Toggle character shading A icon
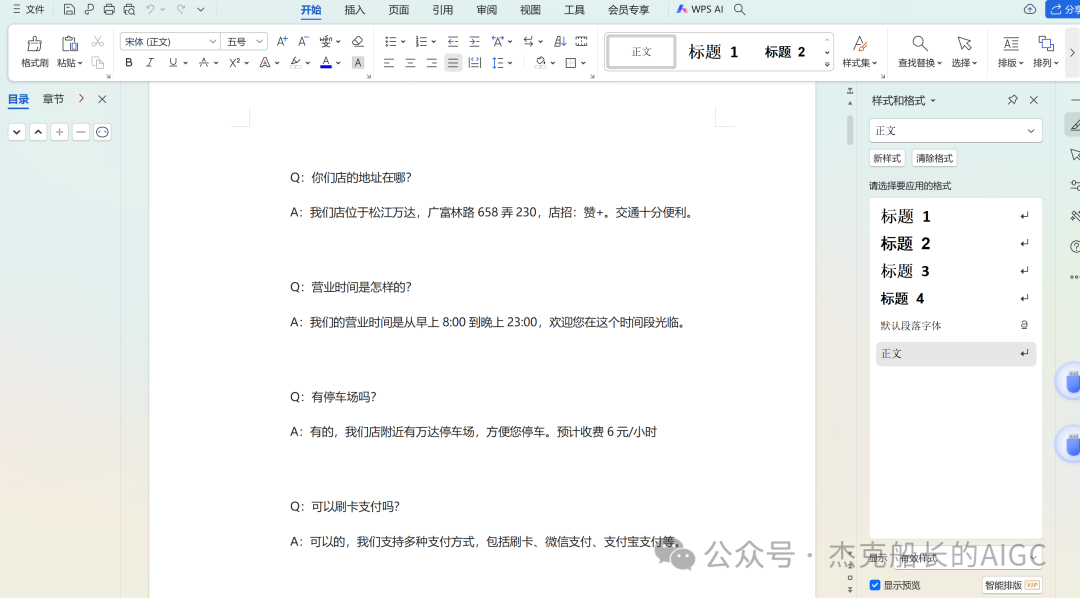 [x=357, y=63]
